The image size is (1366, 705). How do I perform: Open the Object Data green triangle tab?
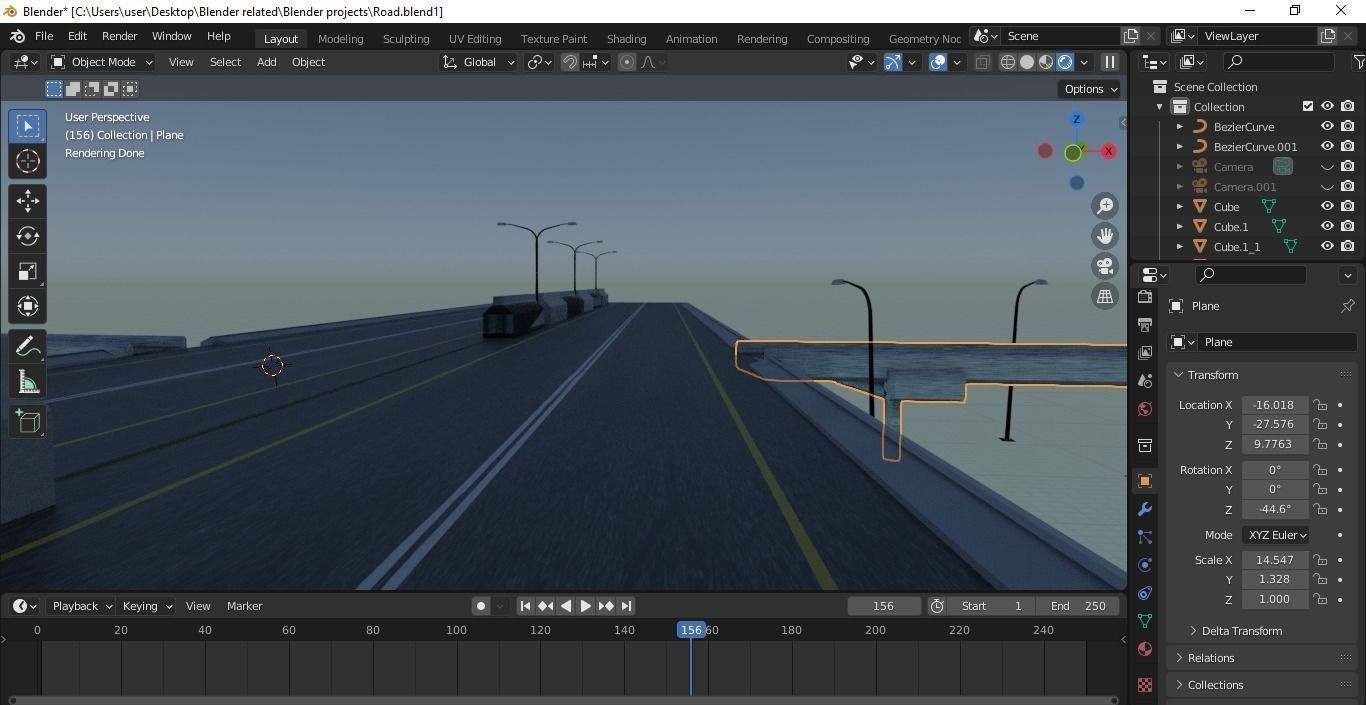[1145, 621]
